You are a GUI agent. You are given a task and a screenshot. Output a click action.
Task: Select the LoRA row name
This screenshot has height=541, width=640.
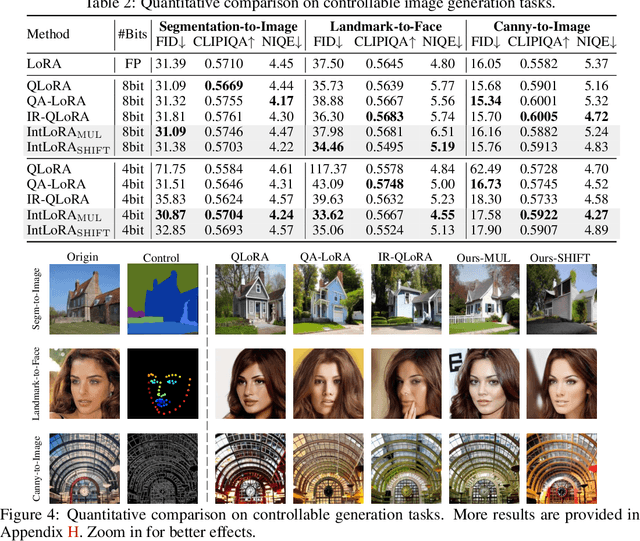[x=44, y=64]
